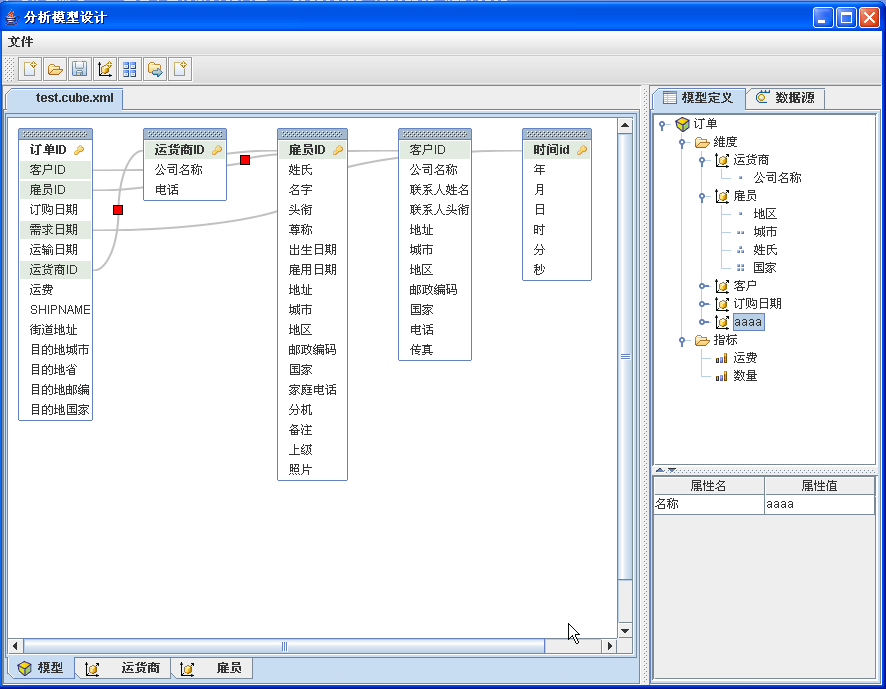886x689 pixels.
Task: Click the up arrow on the properties panel divider
Action: [659, 470]
